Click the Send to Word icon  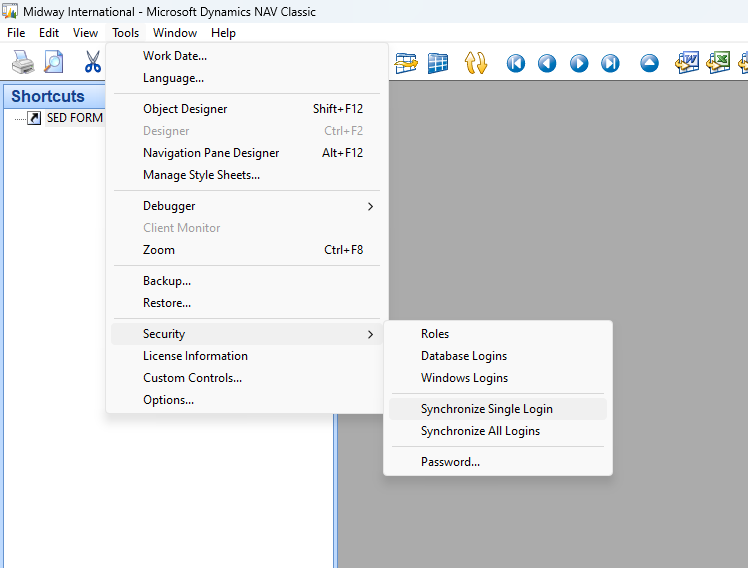pos(687,63)
